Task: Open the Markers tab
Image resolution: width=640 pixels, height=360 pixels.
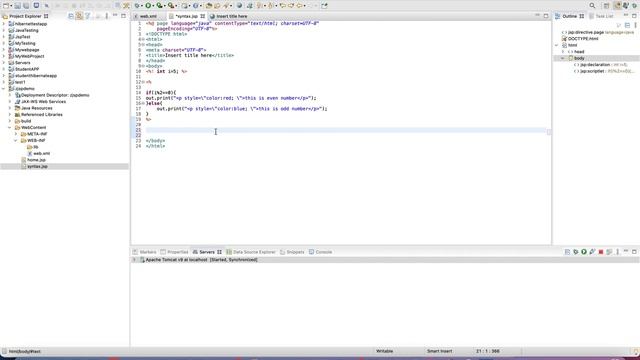Action: point(144,252)
